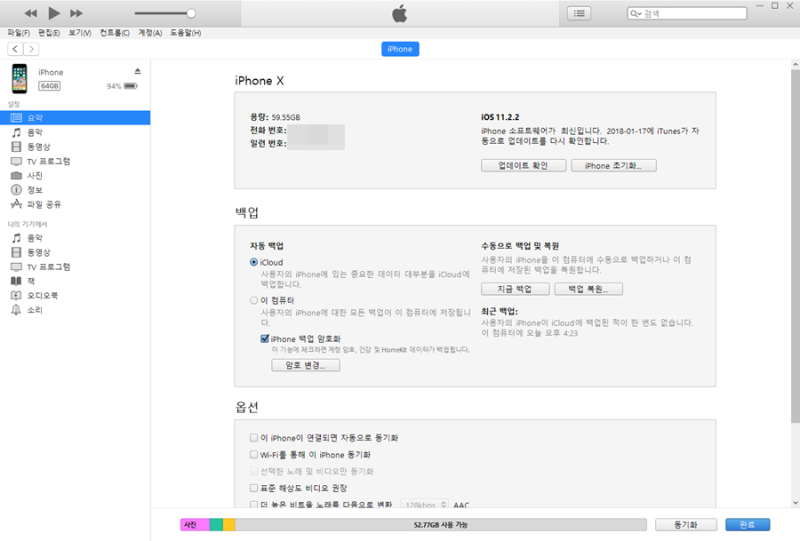This screenshot has width=800, height=541.
Task: Click the volume slider knob
Action: pos(191,13)
